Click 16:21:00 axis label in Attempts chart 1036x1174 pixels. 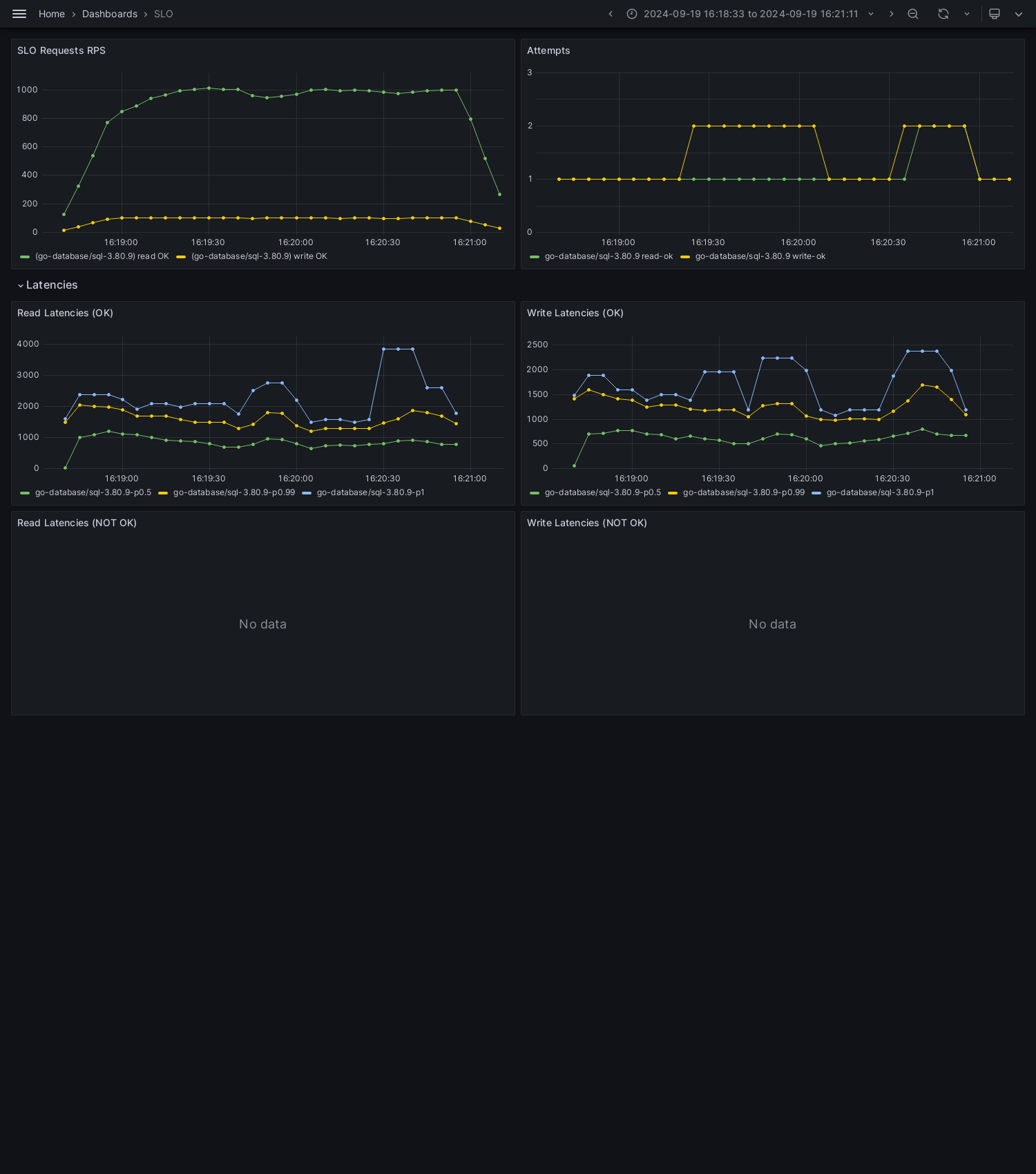pos(979,242)
